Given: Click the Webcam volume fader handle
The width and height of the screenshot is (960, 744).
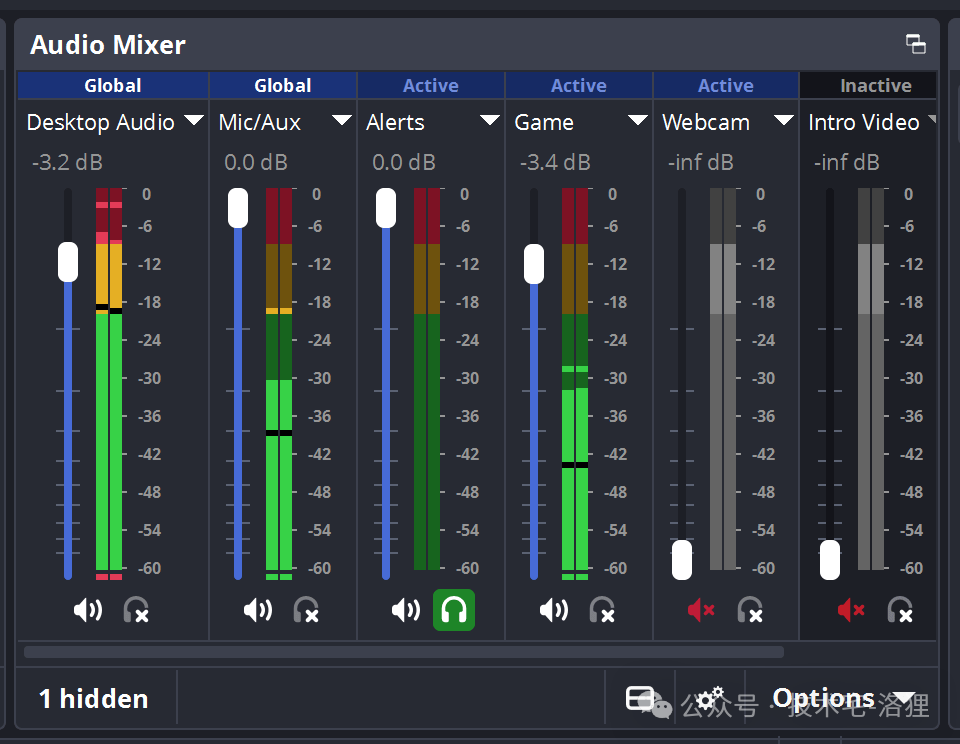Looking at the screenshot, I should 682,560.
